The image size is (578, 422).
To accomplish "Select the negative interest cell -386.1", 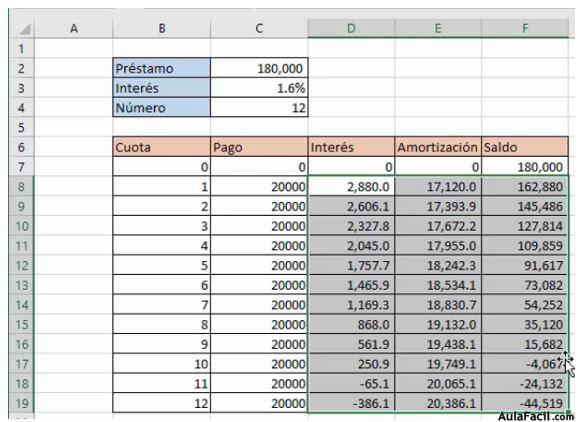I will (351, 403).
